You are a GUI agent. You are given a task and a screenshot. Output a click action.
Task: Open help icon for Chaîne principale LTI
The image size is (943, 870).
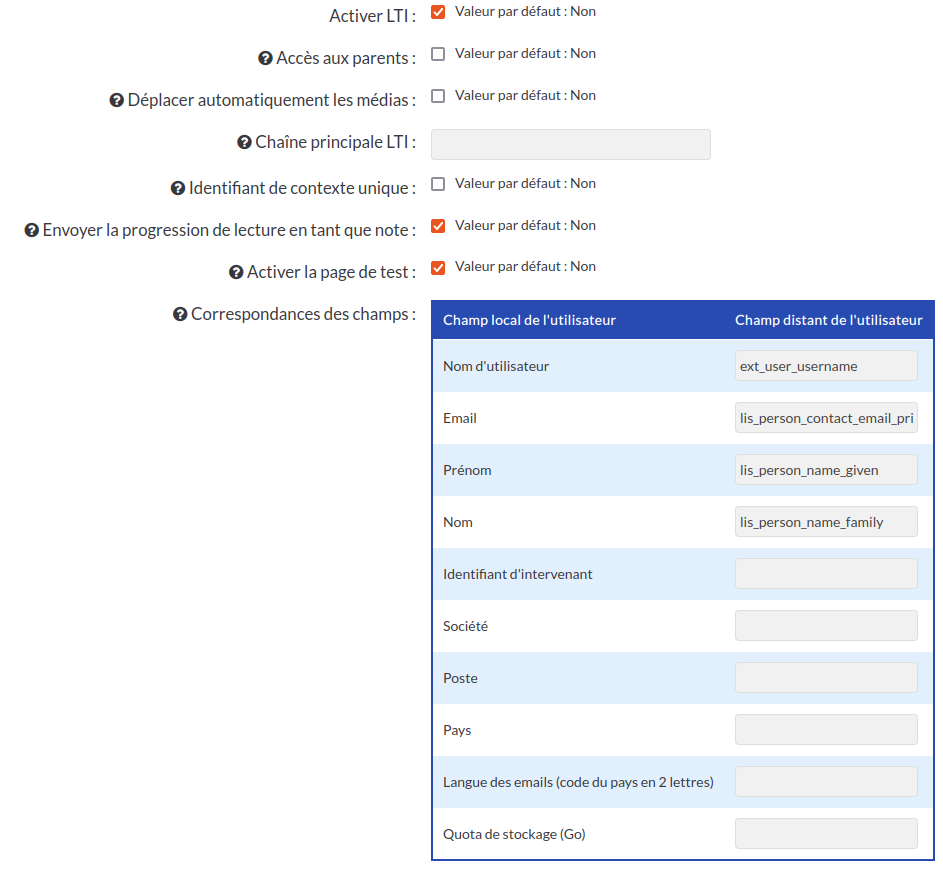244,142
